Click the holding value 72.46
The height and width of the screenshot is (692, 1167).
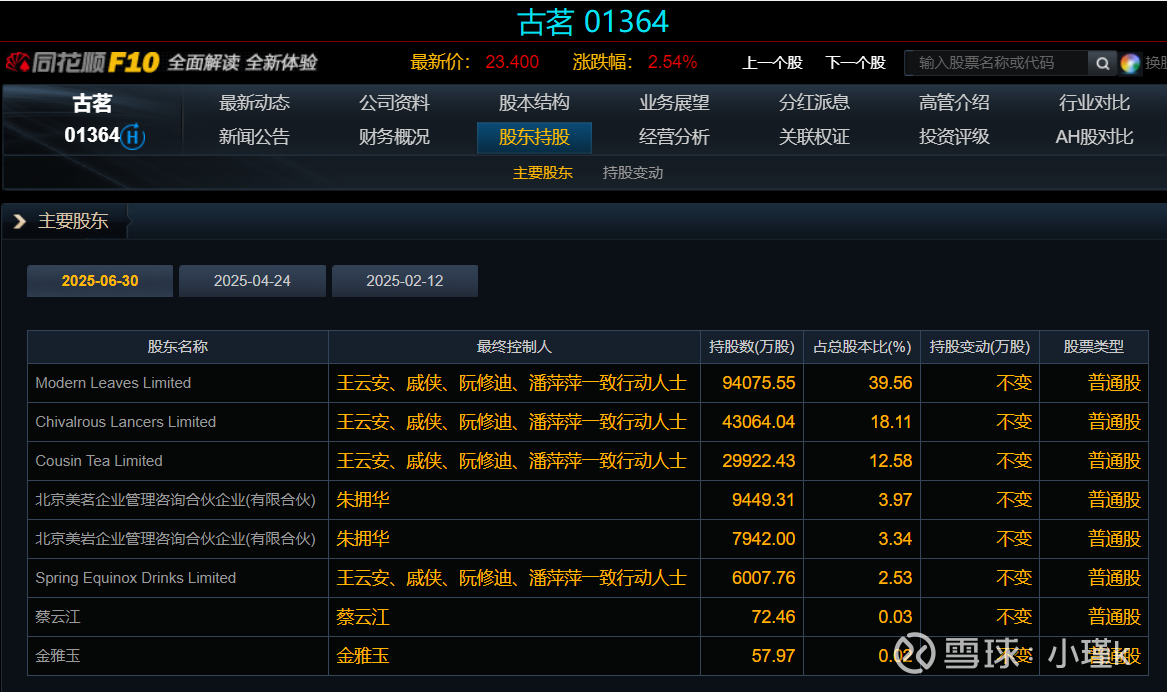click(773, 617)
